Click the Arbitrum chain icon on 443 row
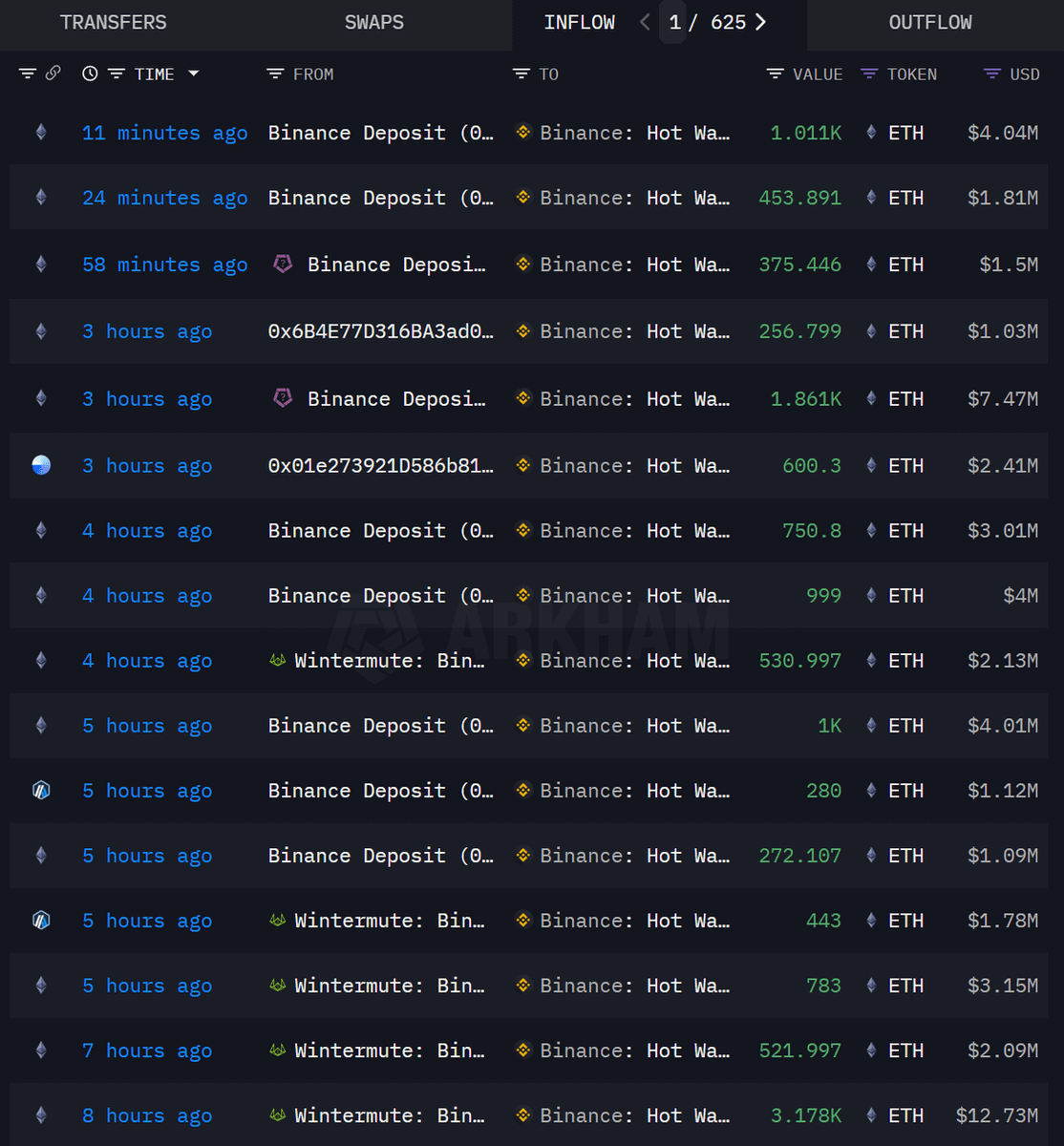1064x1146 pixels. (41, 920)
